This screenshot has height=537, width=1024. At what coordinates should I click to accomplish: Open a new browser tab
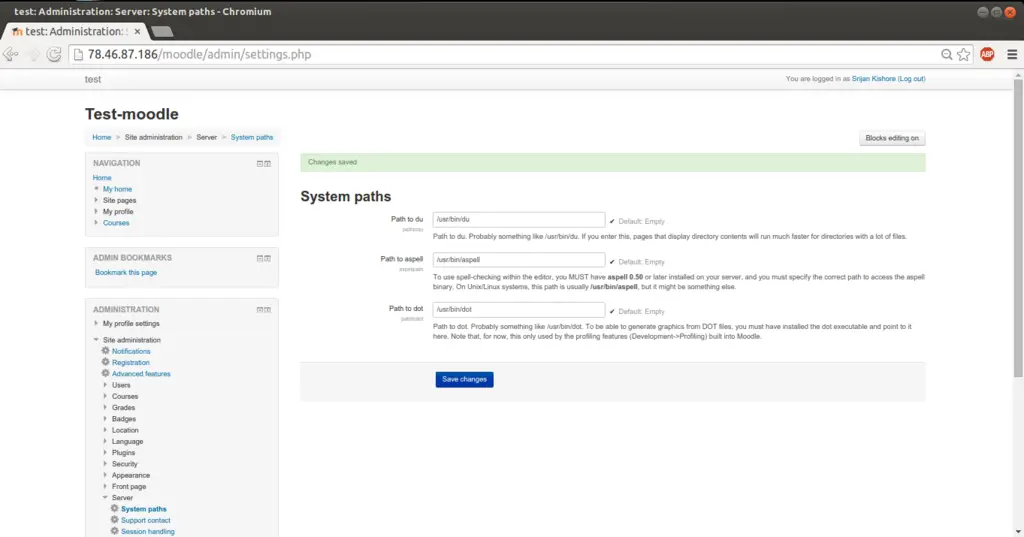point(161,31)
